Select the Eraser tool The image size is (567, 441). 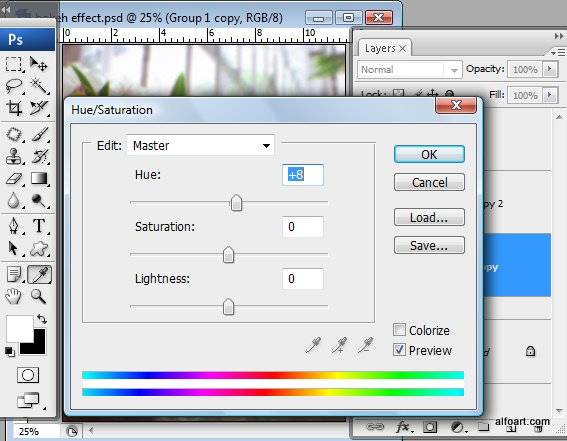pyautogui.click(x=14, y=179)
